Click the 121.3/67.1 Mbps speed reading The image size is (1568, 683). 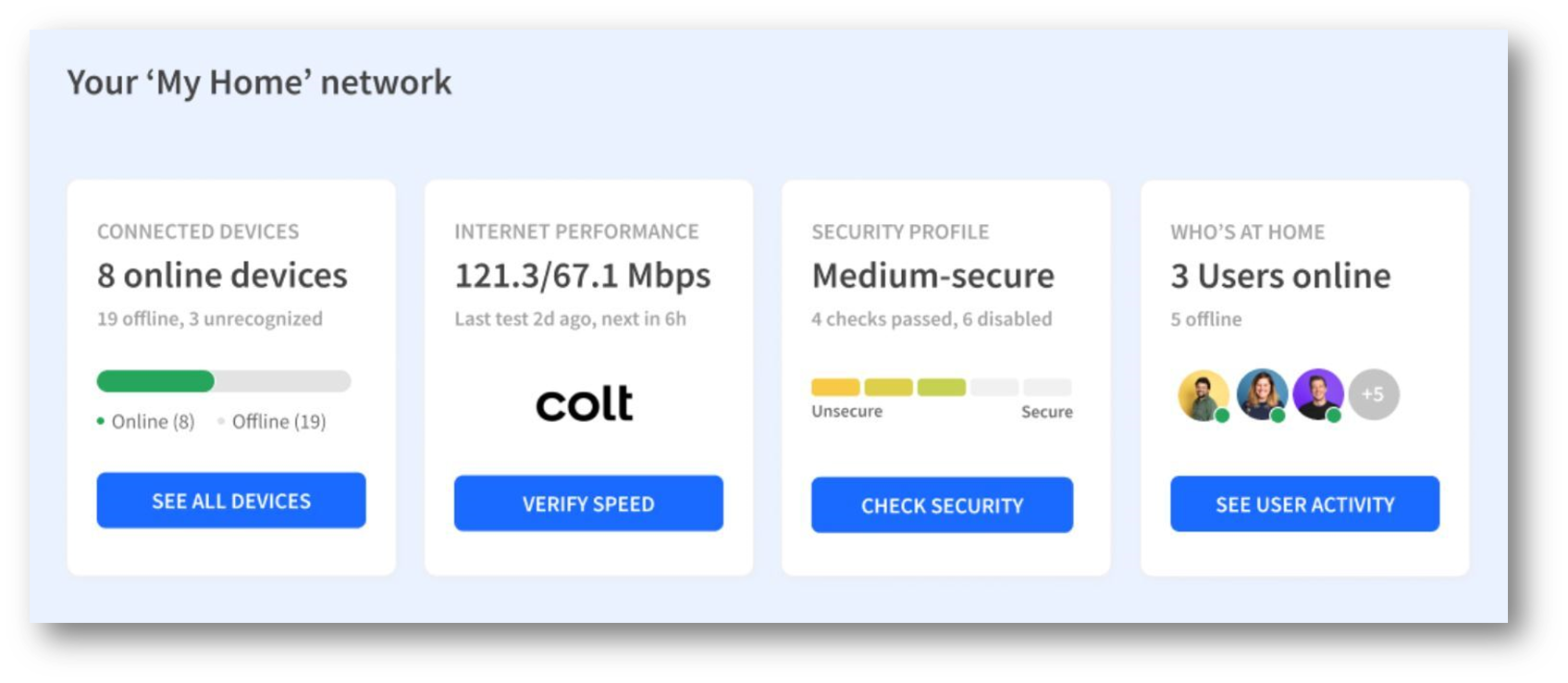[x=582, y=275]
